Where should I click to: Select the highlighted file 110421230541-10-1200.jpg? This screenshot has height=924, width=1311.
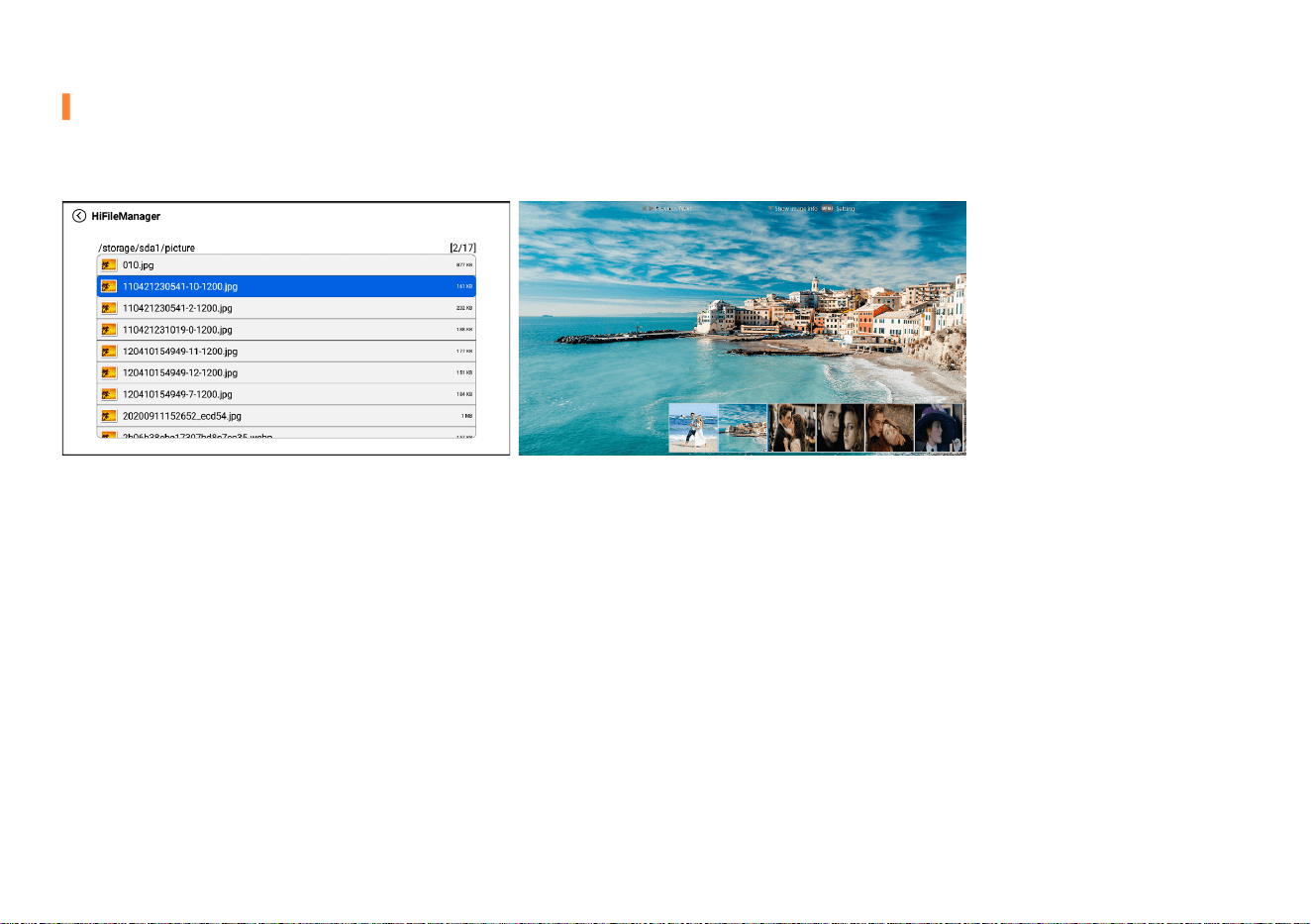coord(286,286)
